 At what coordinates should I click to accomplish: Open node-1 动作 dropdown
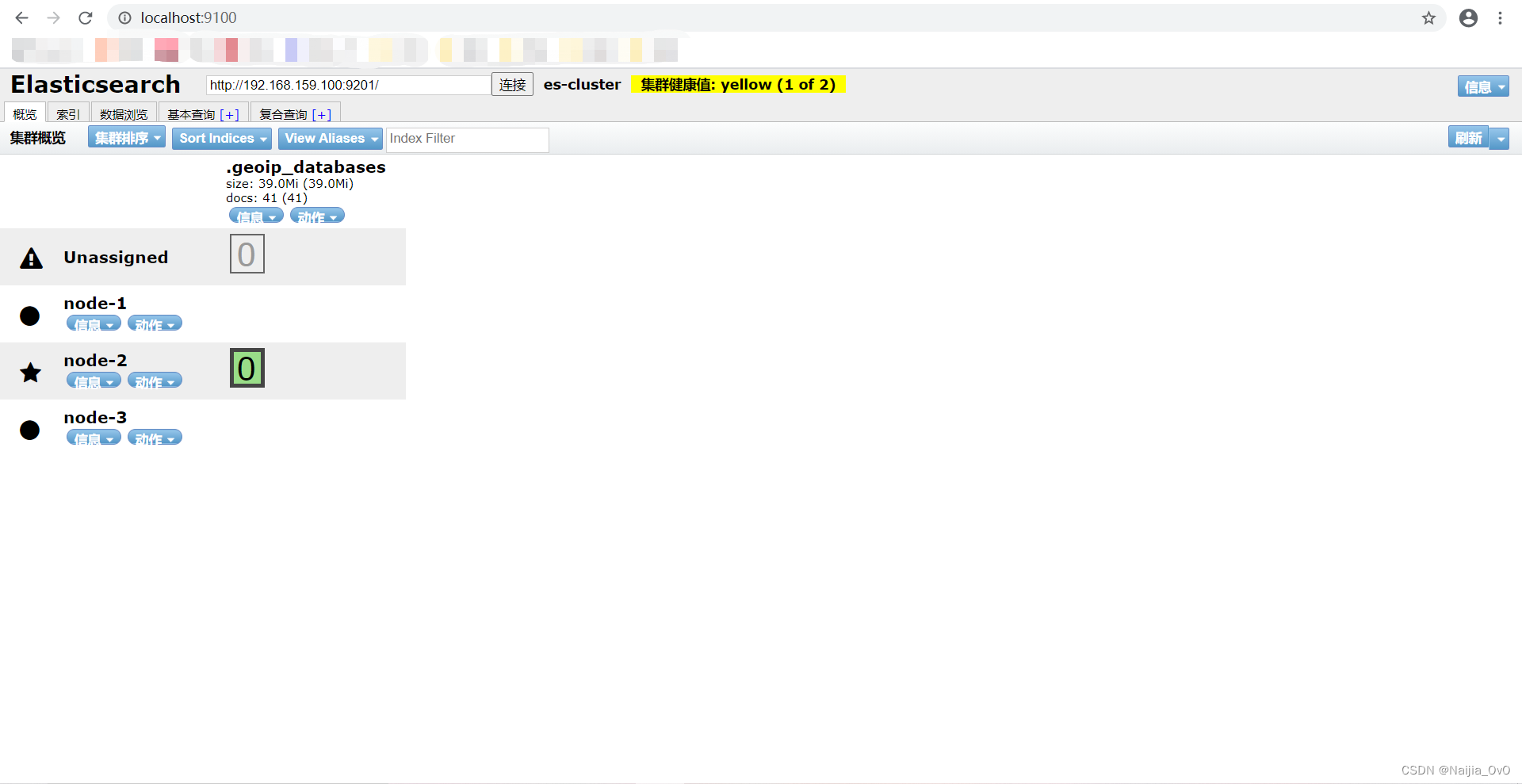[x=155, y=323]
